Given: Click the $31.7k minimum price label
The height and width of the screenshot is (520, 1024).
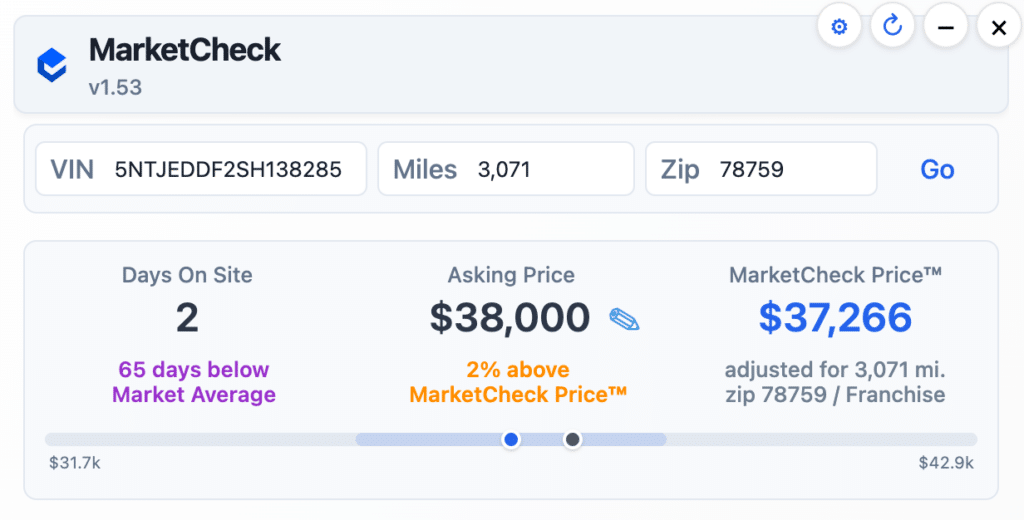Looking at the screenshot, I should [75, 463].
